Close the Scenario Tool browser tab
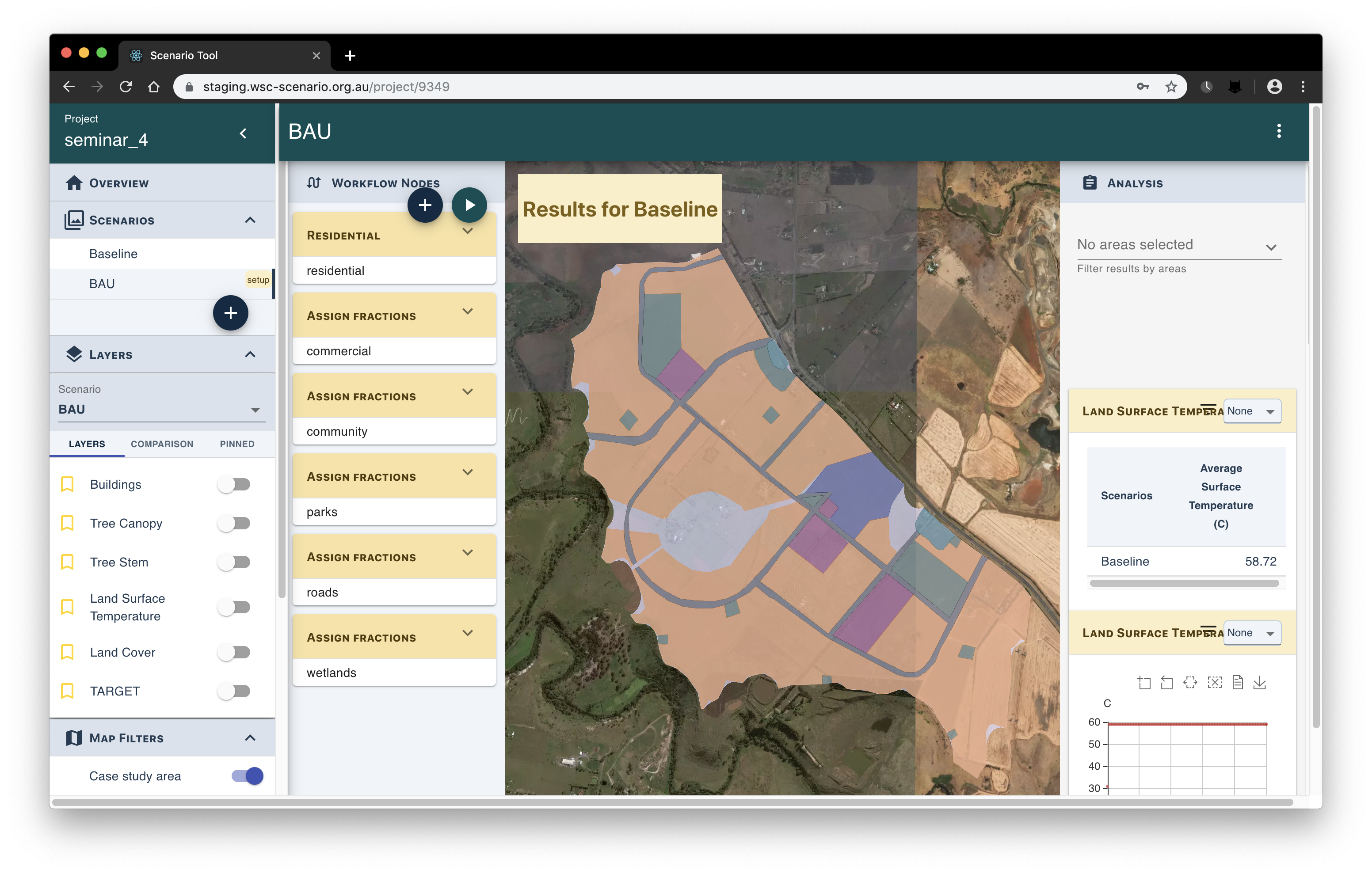This screenshot has width=1372, height=874. tap(316, 55)
